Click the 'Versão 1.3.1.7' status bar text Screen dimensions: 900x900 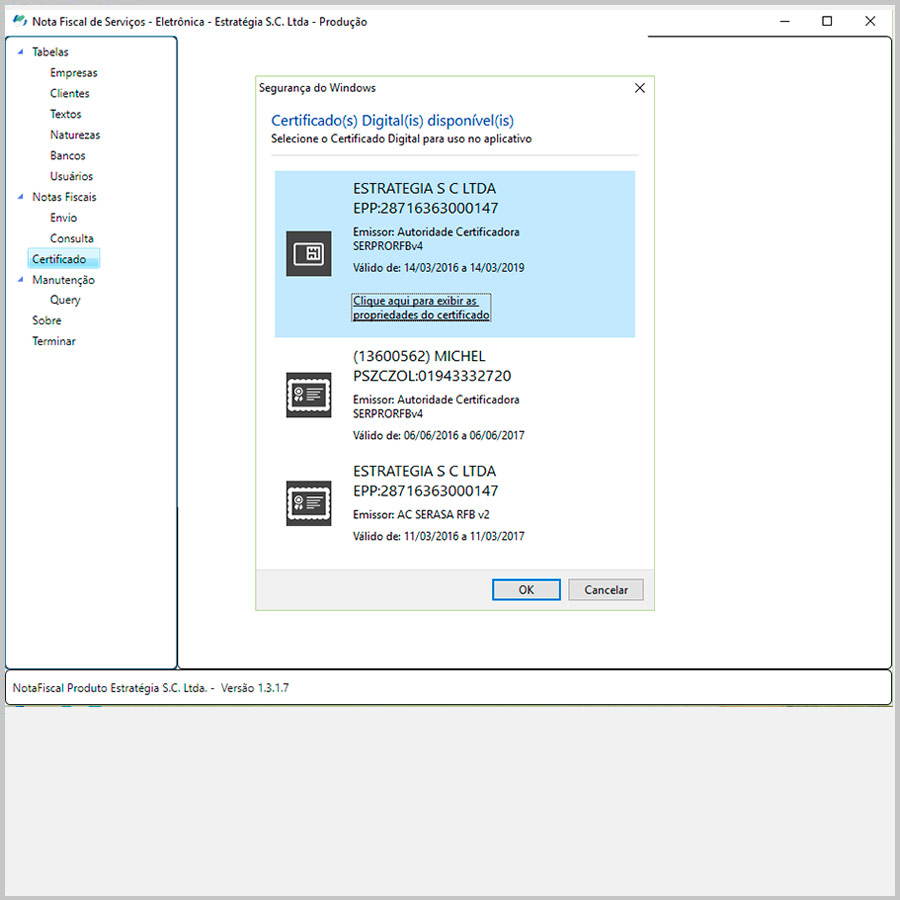[x=254, y=688]
